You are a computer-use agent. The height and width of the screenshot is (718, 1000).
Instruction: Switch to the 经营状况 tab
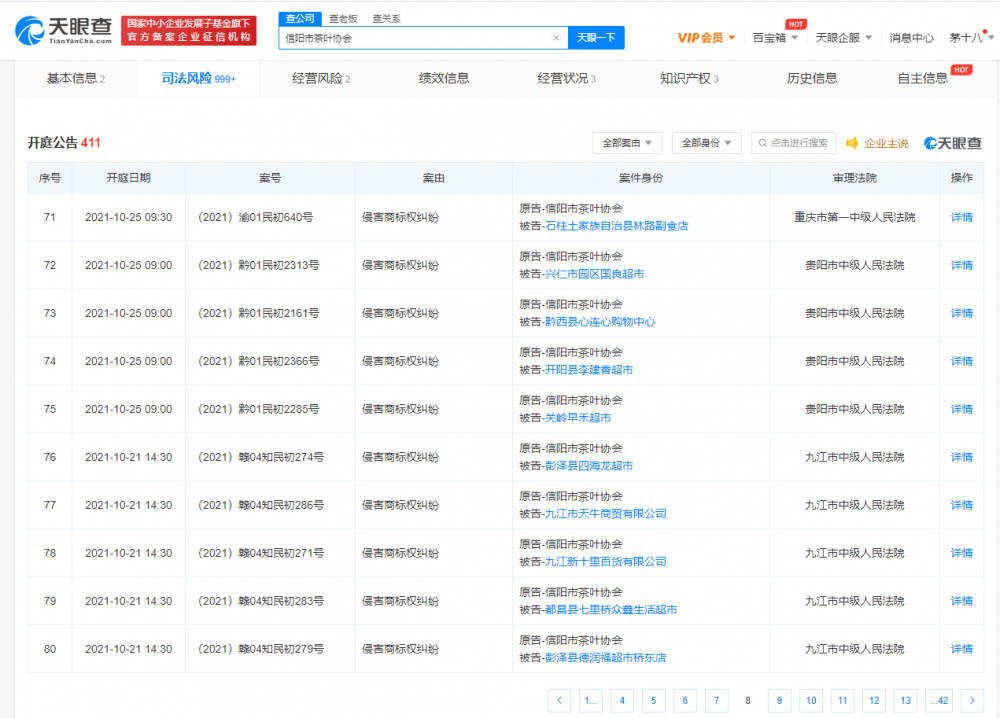(x=566, y=78)
